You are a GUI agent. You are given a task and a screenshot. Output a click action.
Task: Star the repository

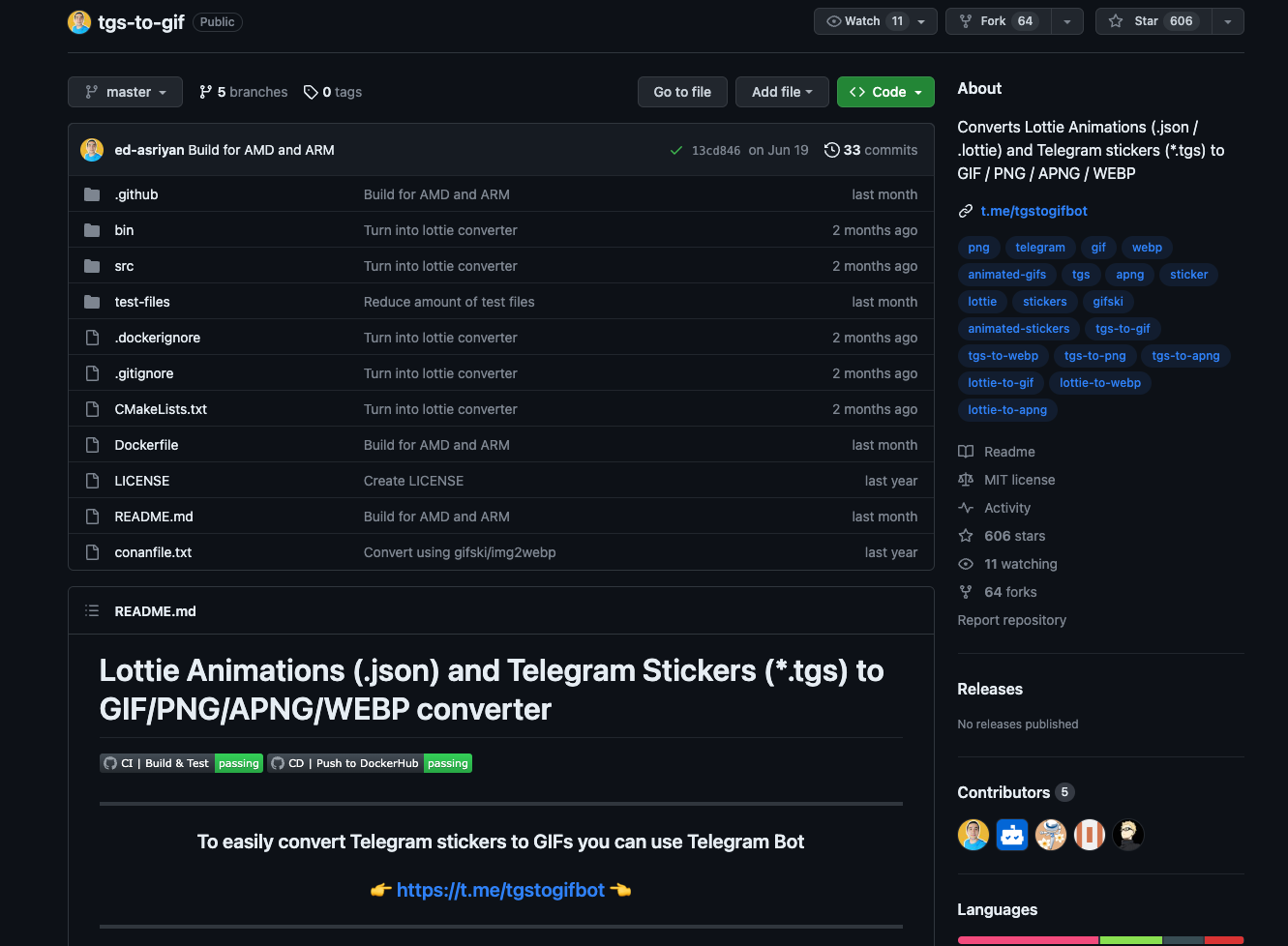pyautogui.click(x=1153, y=21)
